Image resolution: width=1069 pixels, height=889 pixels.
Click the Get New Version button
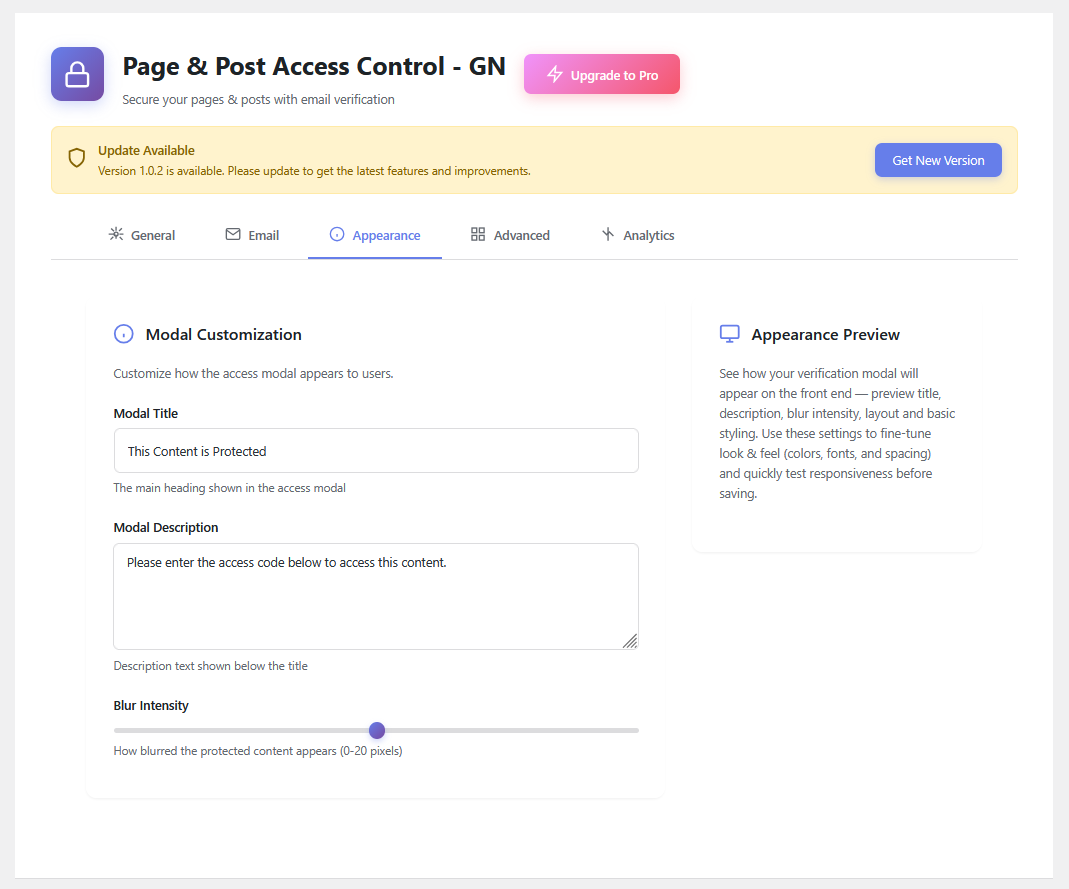click(x=938, y=160)
